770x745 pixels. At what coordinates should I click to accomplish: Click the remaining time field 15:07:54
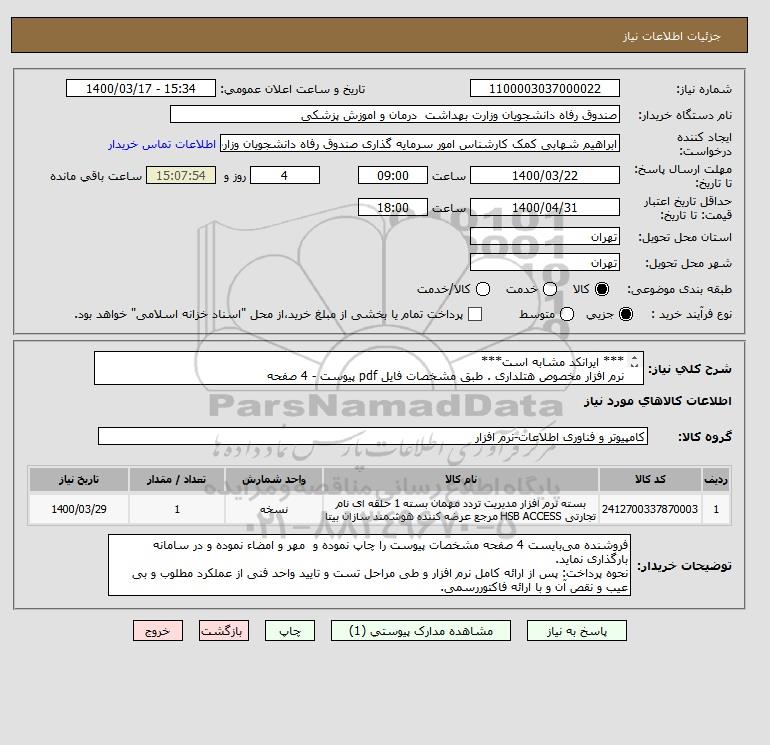pyautogui.click(x=181, y=175)
